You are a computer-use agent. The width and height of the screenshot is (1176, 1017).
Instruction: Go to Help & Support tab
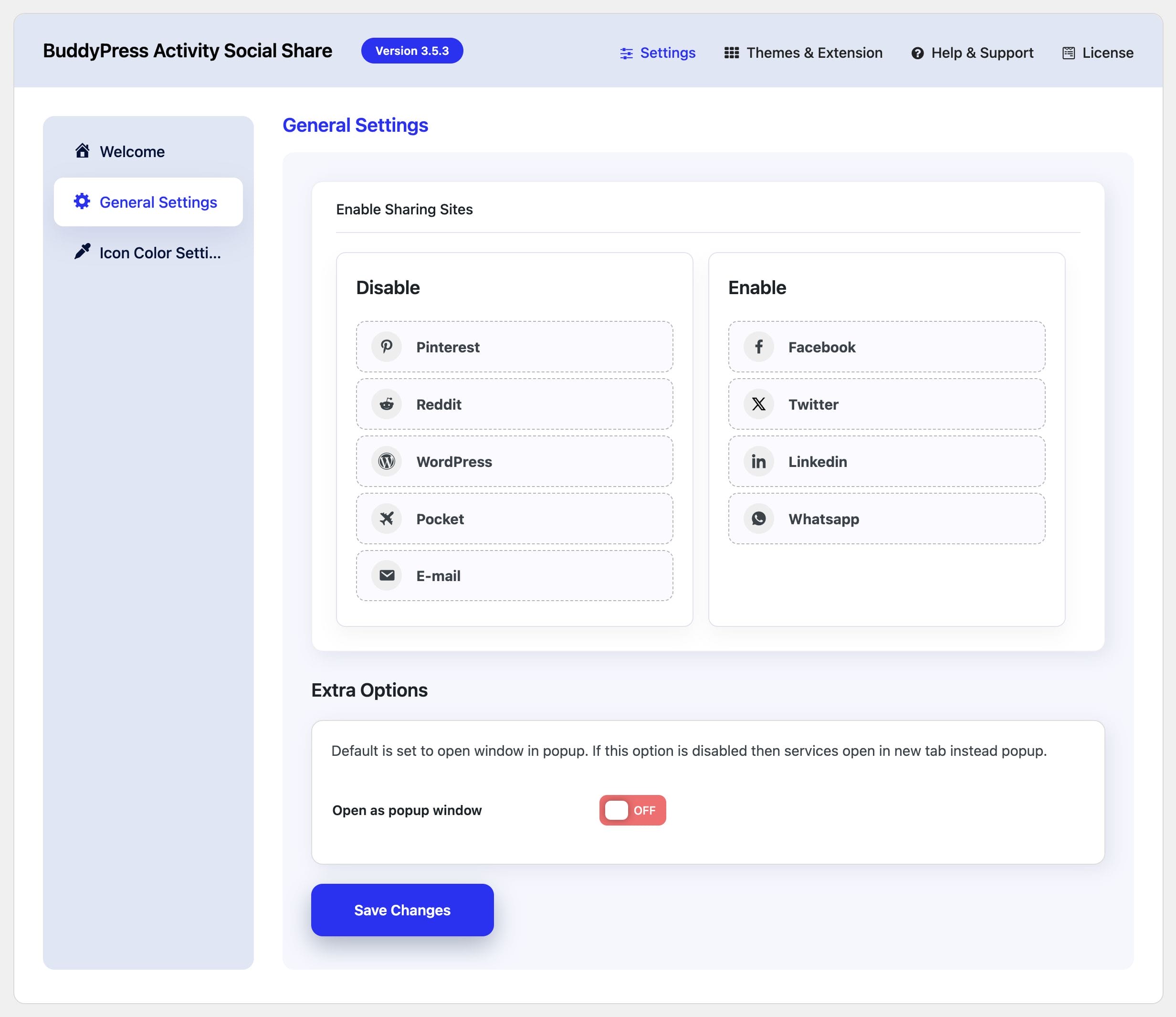[972, 53]
